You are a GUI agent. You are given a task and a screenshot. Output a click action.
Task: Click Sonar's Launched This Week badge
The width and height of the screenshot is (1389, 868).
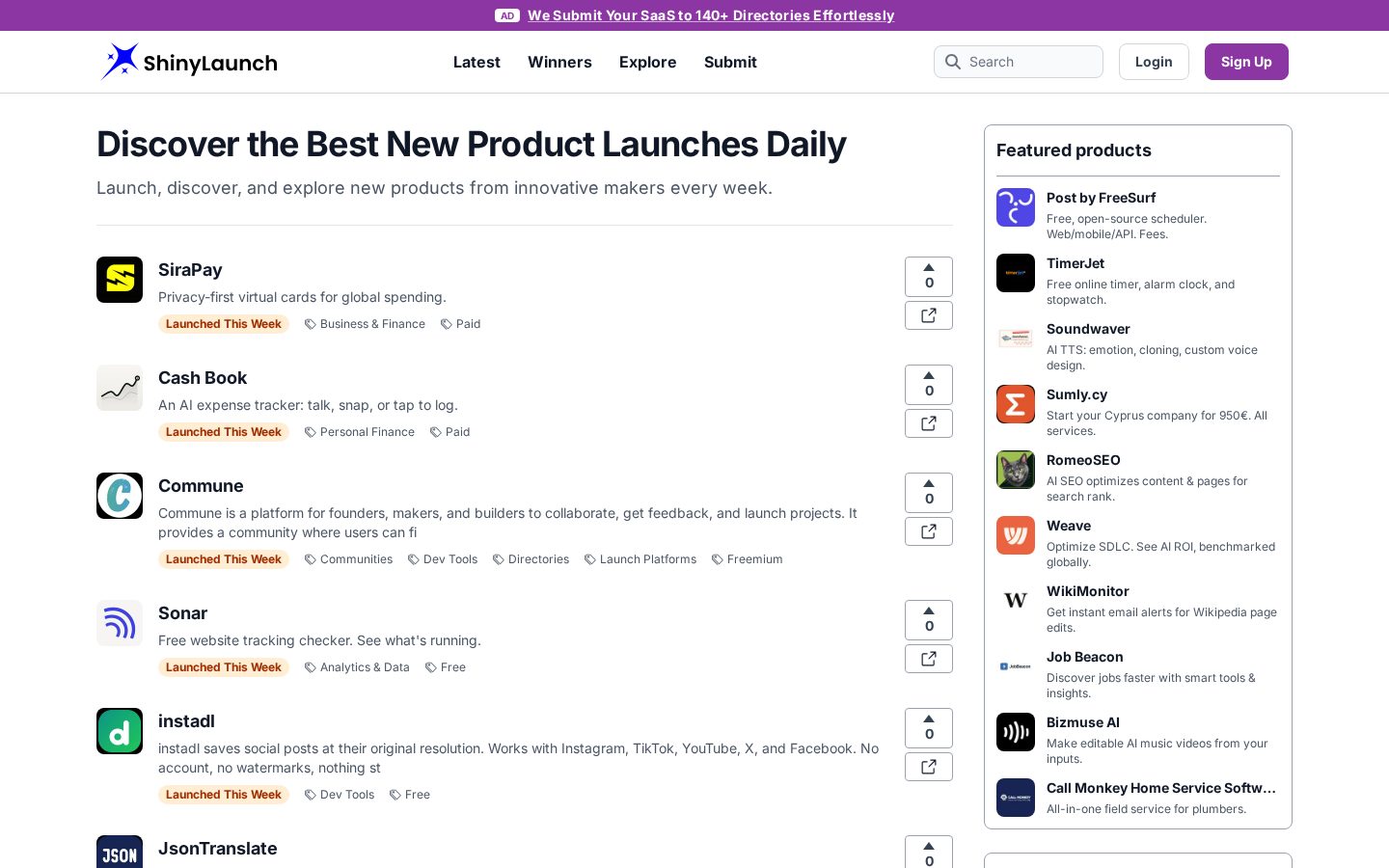click(224, 667)
